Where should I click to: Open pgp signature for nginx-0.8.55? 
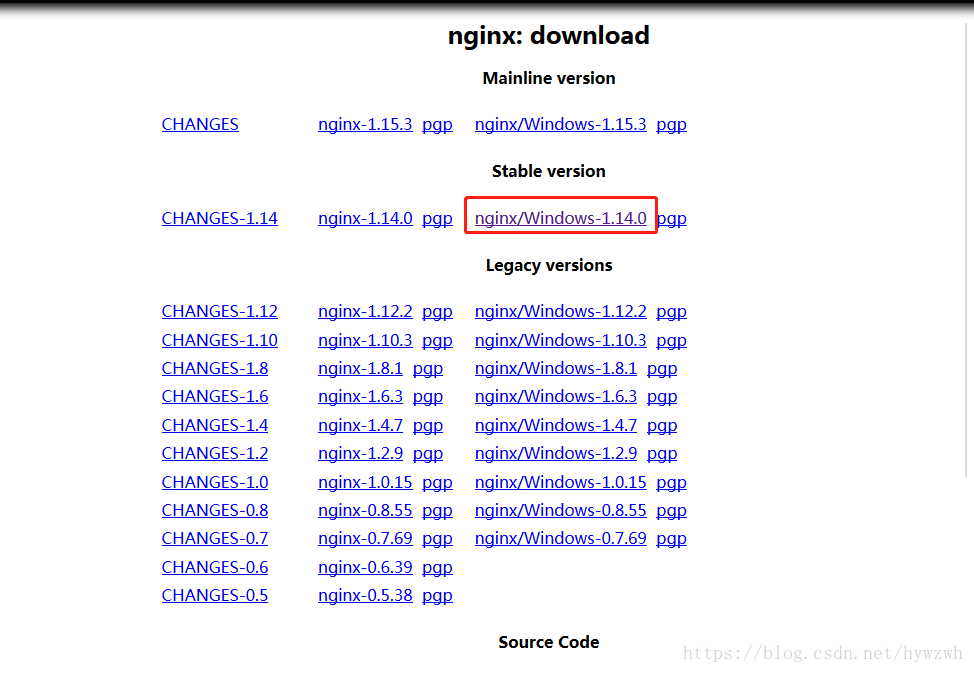(x=437, y=511)
